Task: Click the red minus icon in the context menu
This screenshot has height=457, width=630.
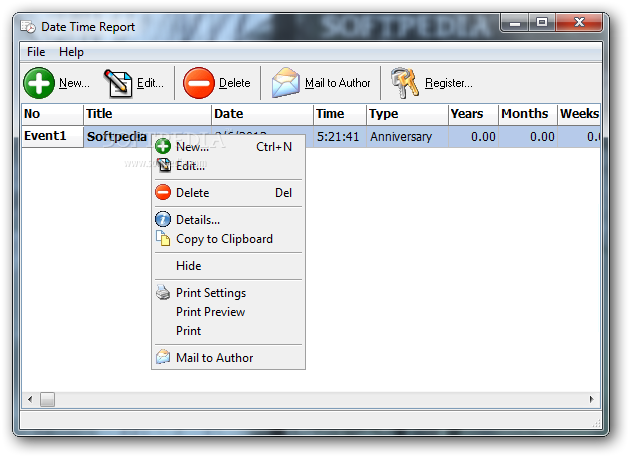Action: point(163,192)
